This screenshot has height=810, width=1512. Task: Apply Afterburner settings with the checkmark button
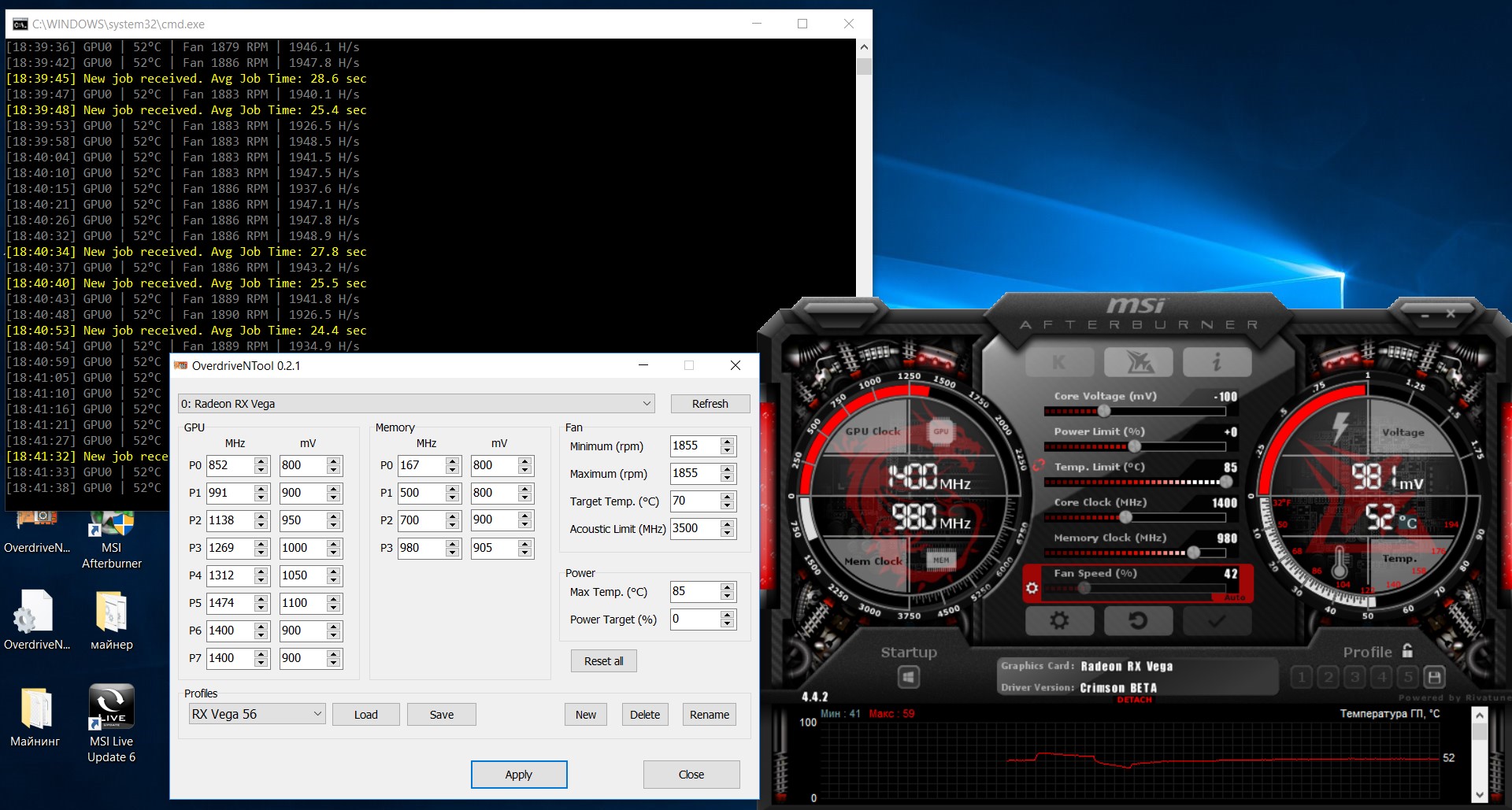[1217, 620]
